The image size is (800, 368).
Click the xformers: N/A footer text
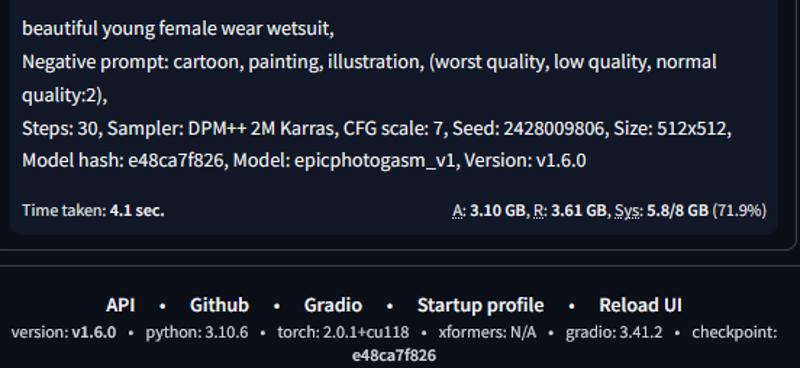point(487,332)
